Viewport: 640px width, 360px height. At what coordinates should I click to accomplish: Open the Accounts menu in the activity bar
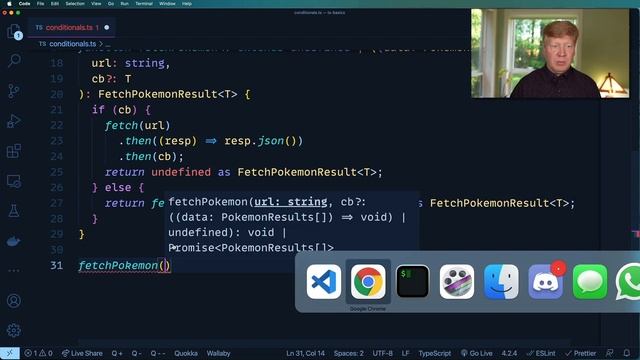[x=14, y=301]
